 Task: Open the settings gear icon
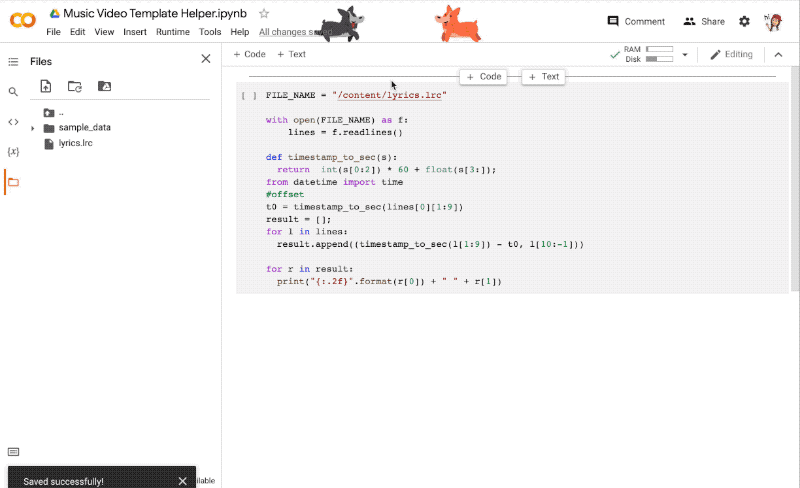744,21
